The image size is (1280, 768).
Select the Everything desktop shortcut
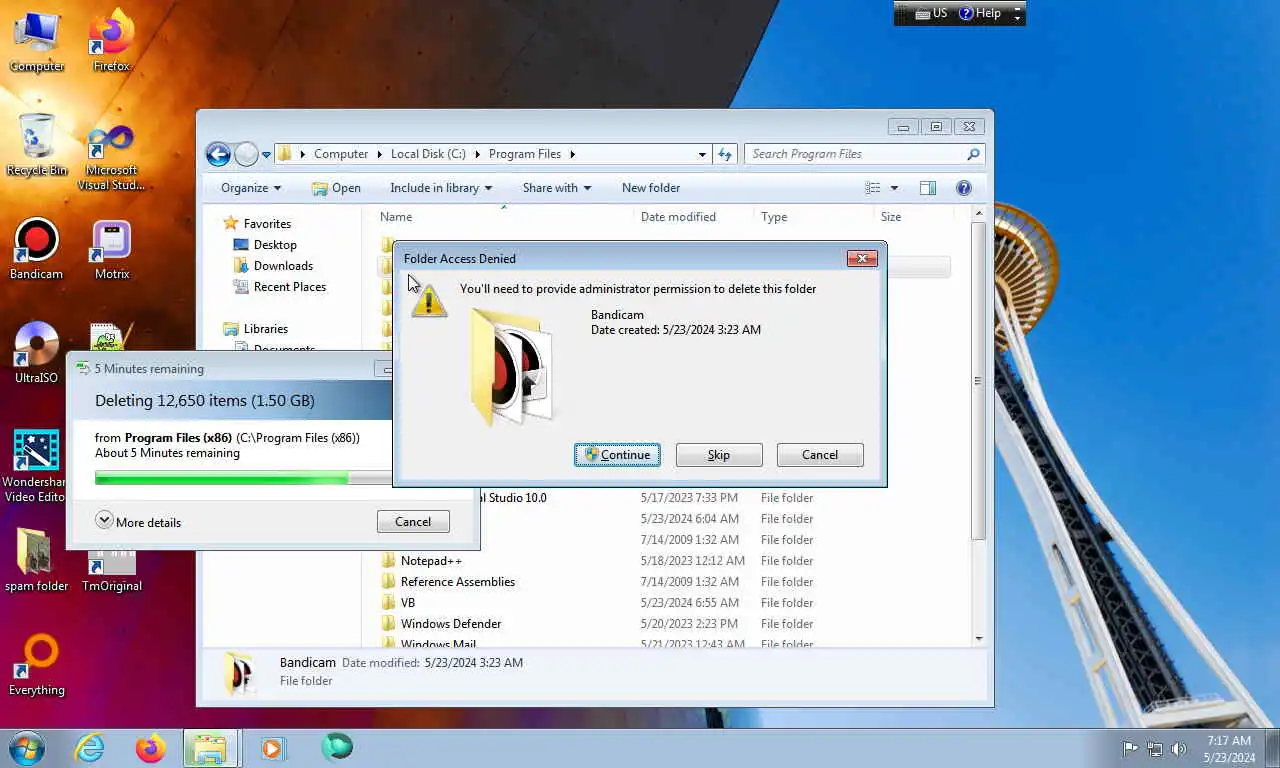[x=36, y=666]
